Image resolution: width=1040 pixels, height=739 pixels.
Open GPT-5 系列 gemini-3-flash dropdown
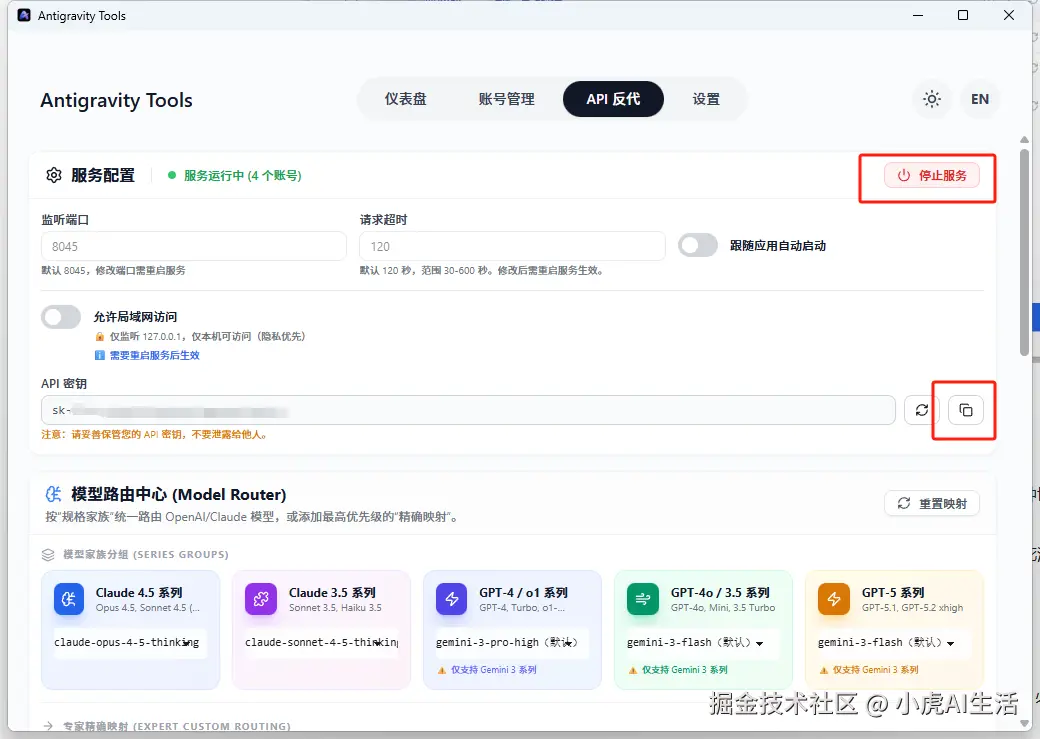(893, 643)
